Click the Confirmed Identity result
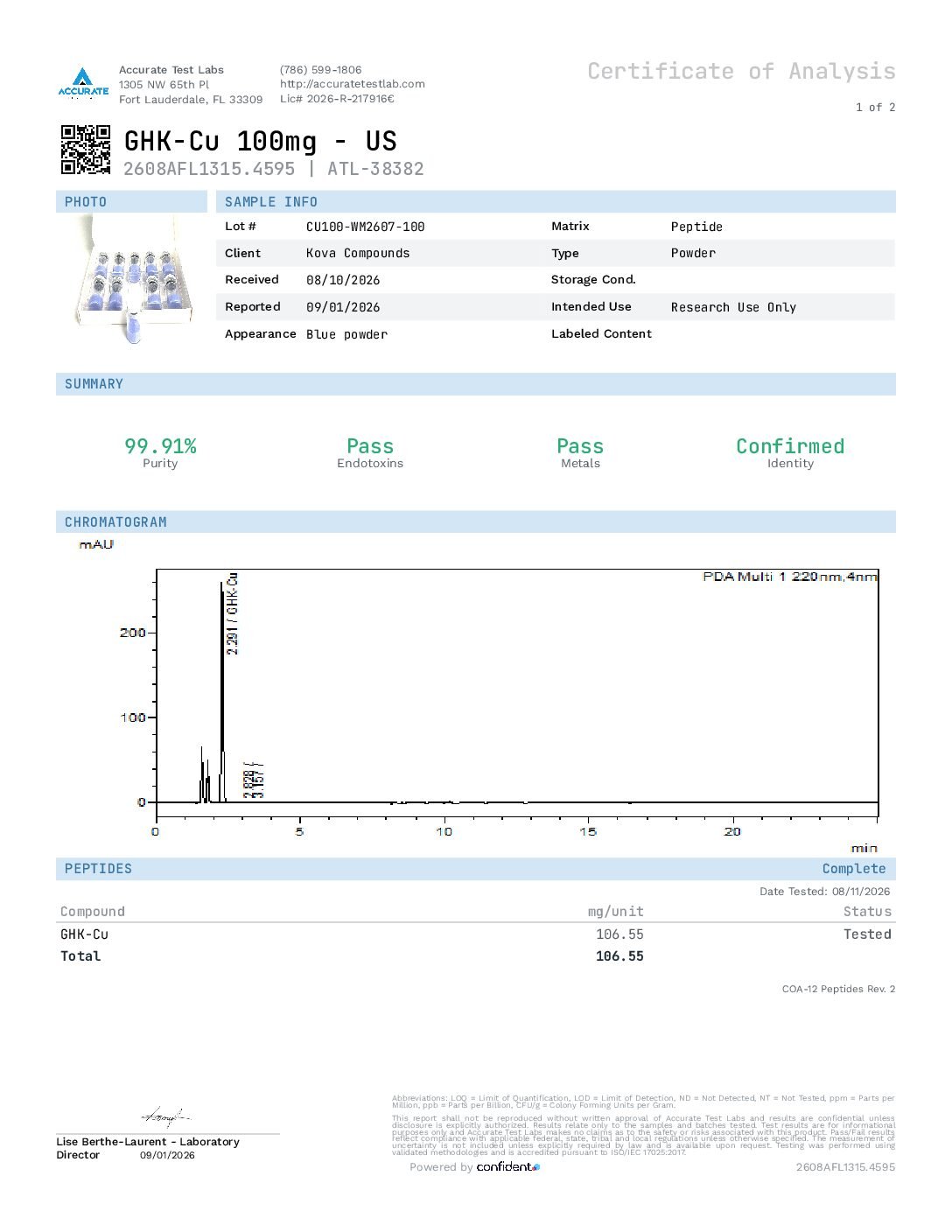This screenshot has height=1232, width=952. [790, 453]
